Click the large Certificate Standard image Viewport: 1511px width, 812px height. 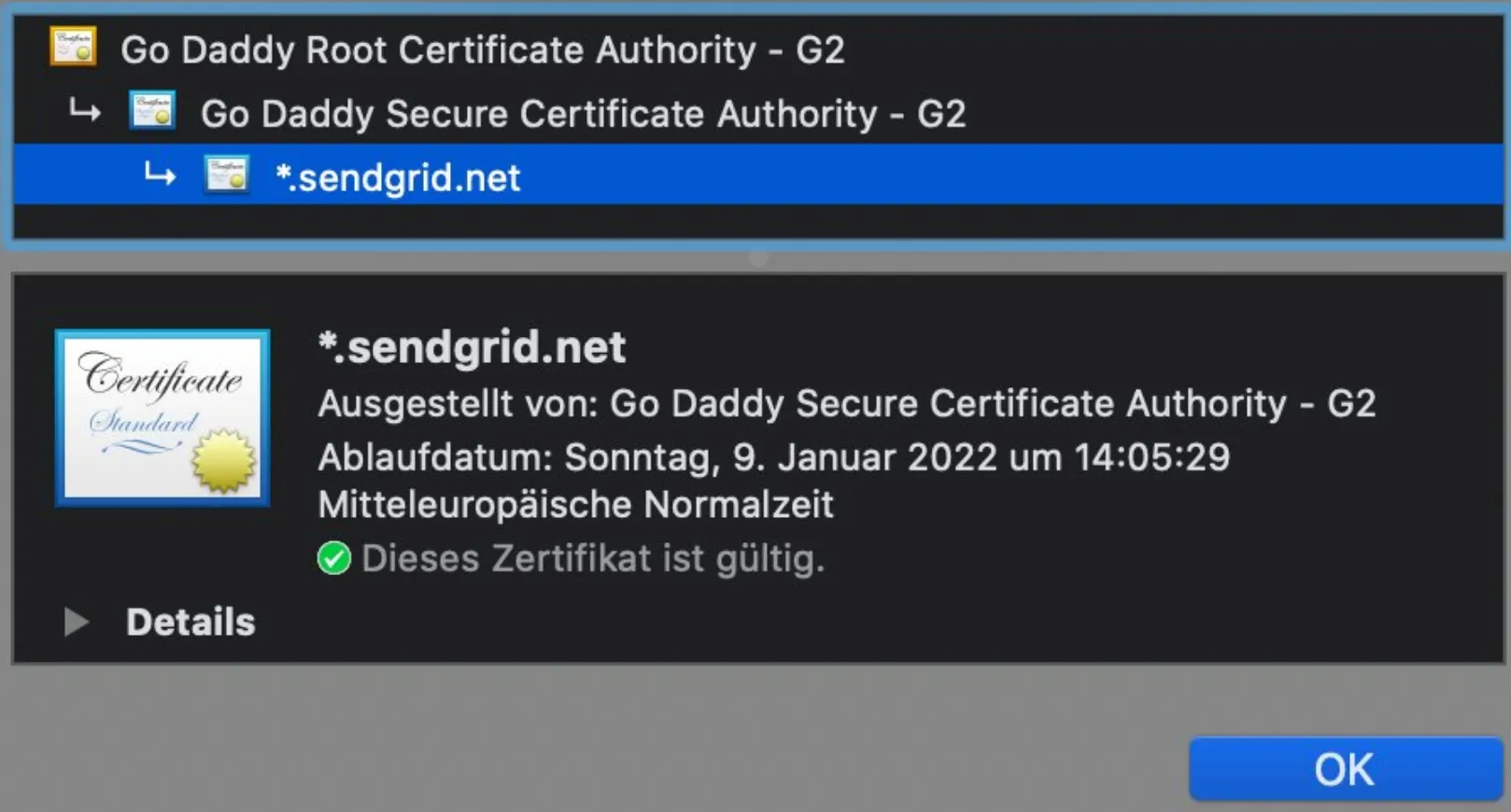pos(162,417)
